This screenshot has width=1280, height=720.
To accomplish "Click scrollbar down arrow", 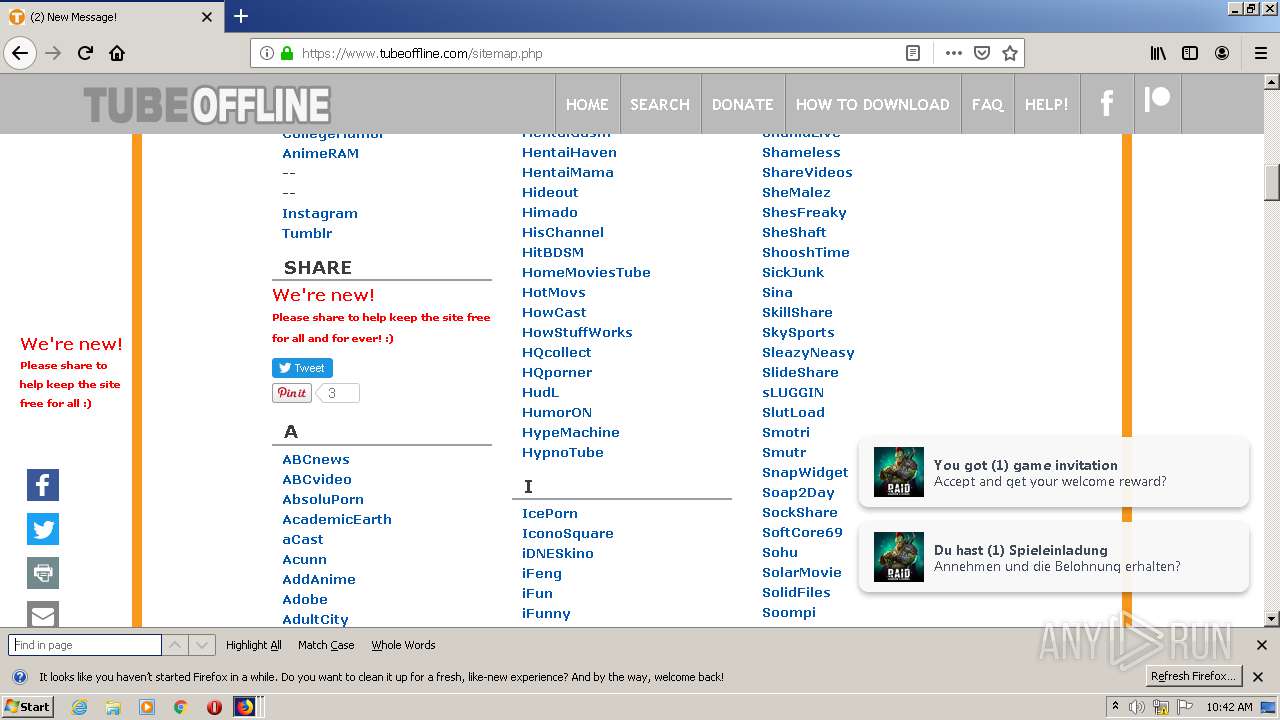I will (x=1272, y=619).
